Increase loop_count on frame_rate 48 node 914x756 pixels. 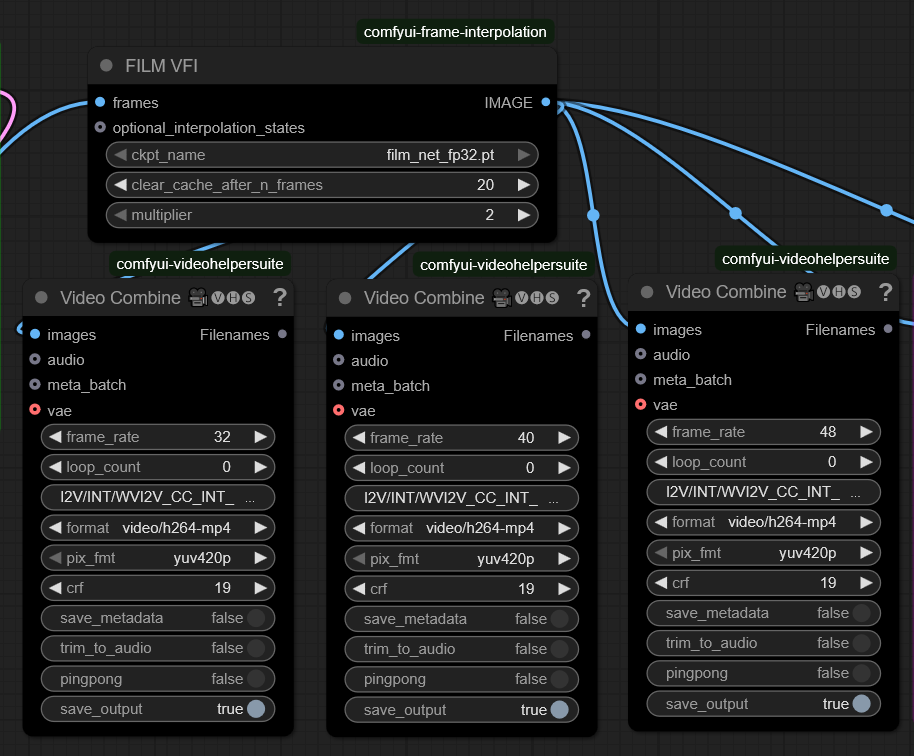(x=866, y=462)
